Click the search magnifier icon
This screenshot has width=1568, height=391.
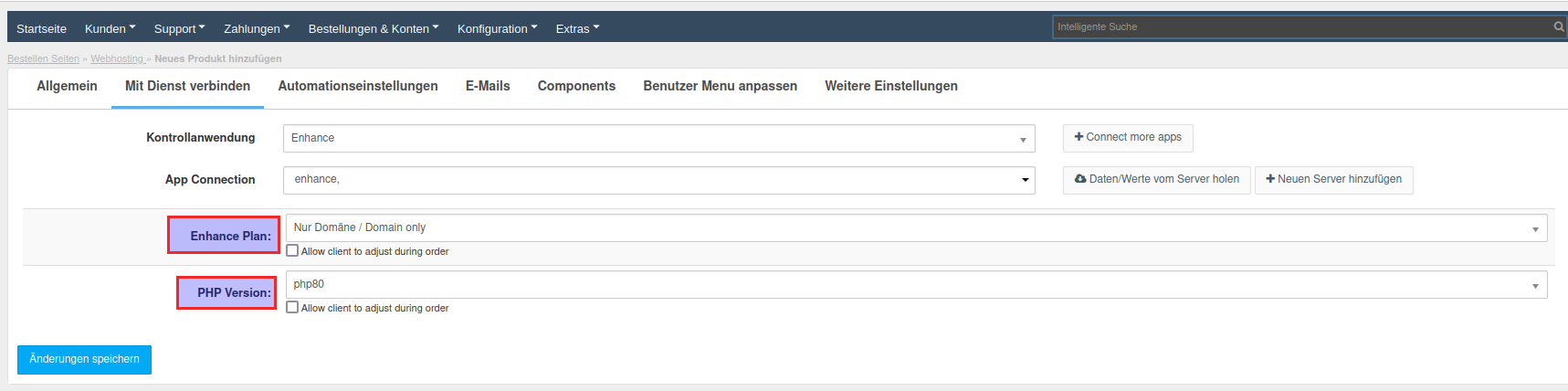(1558, 26)
